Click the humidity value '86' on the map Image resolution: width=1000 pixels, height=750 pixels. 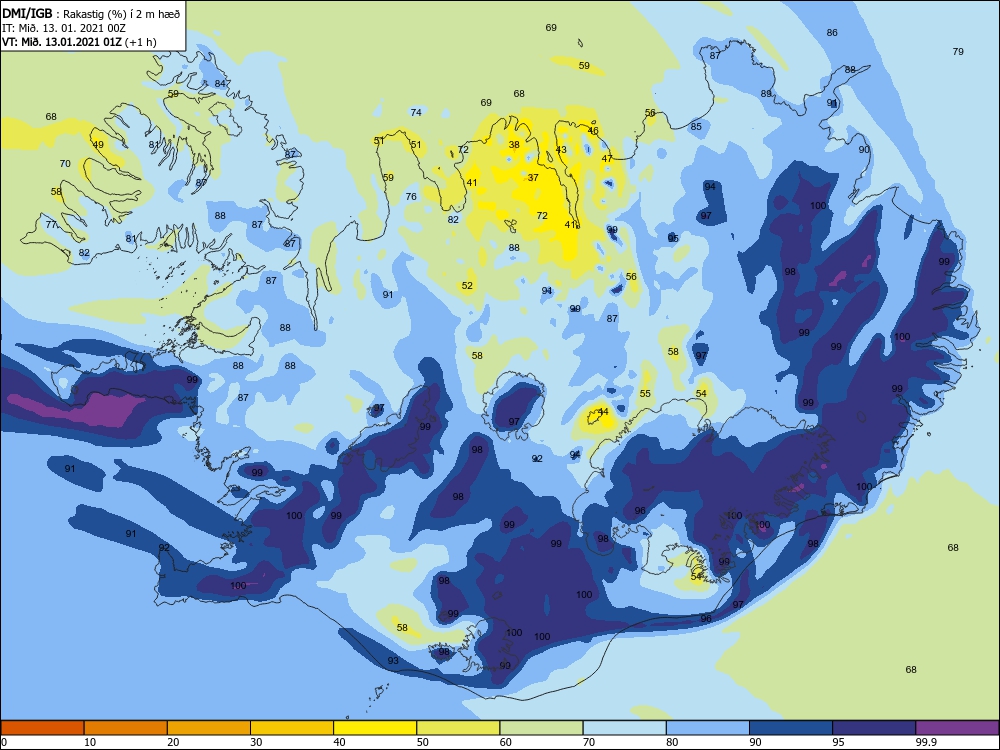pos(832,33)
